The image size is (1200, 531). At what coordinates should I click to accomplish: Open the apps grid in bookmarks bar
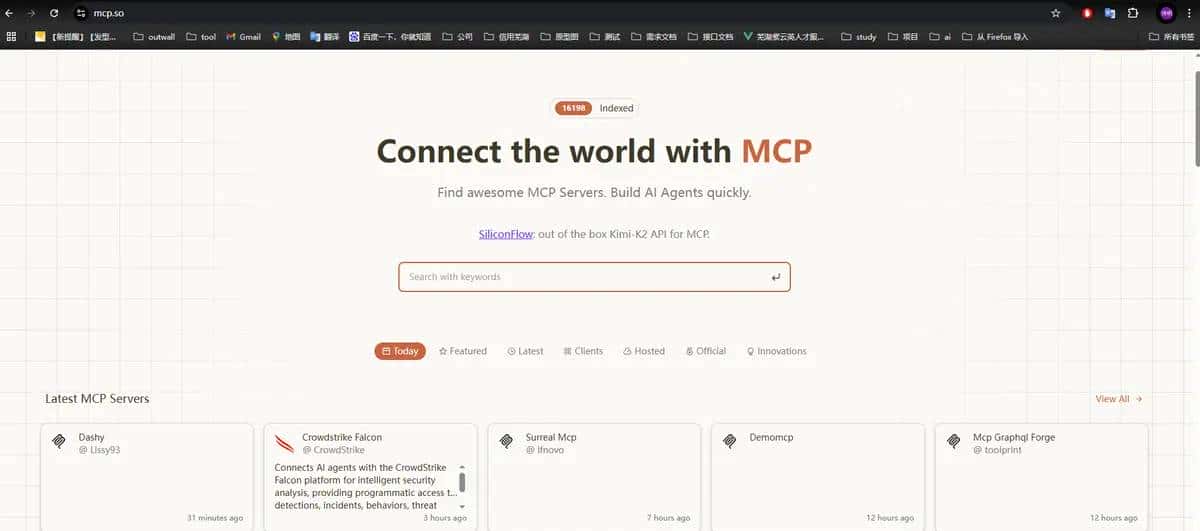[11, 37]
